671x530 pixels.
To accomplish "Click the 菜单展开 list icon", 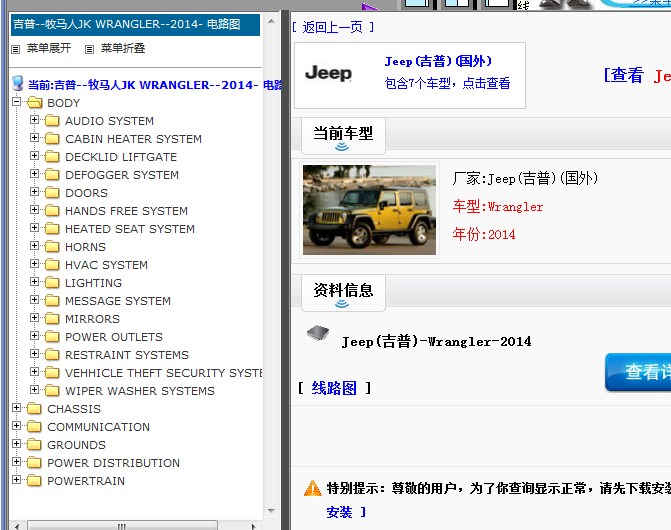I will pyautogui.click(x=16, y=49).
